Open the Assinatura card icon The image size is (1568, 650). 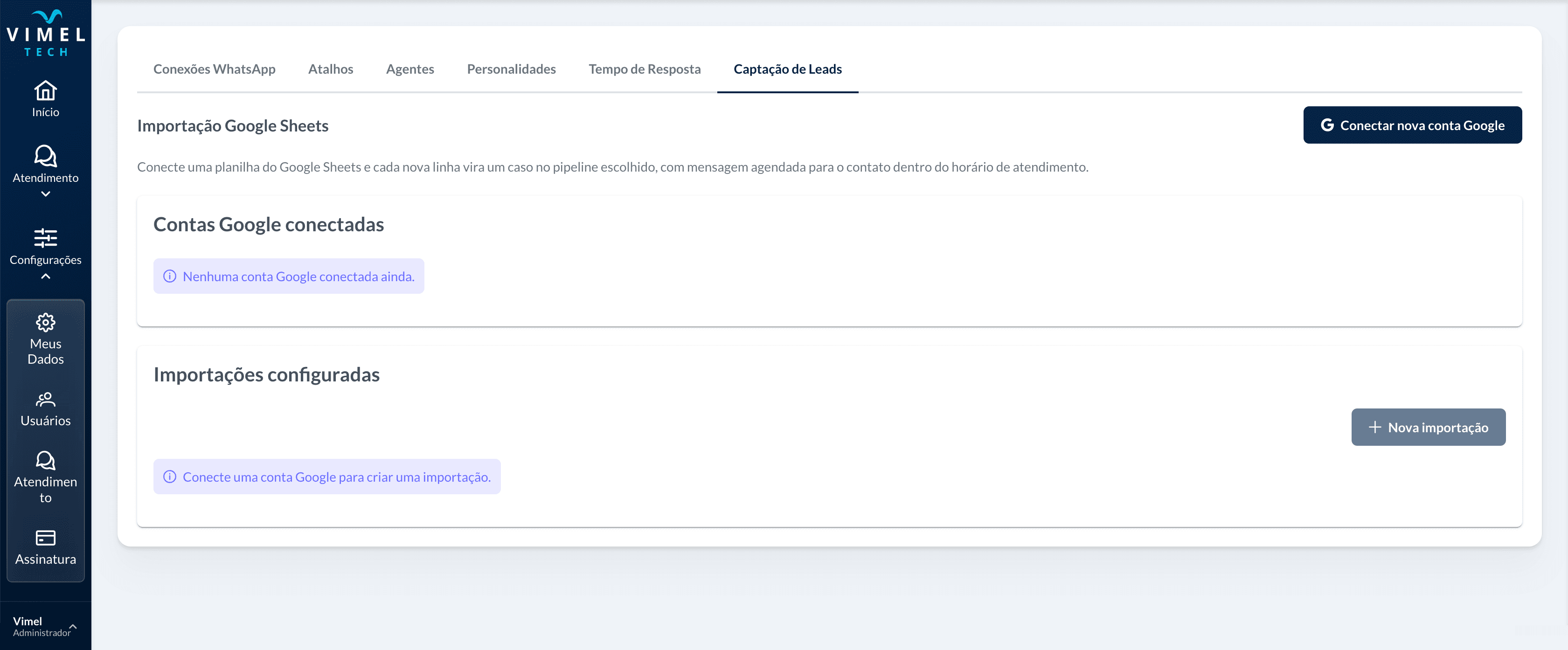(x=46, y=538)
